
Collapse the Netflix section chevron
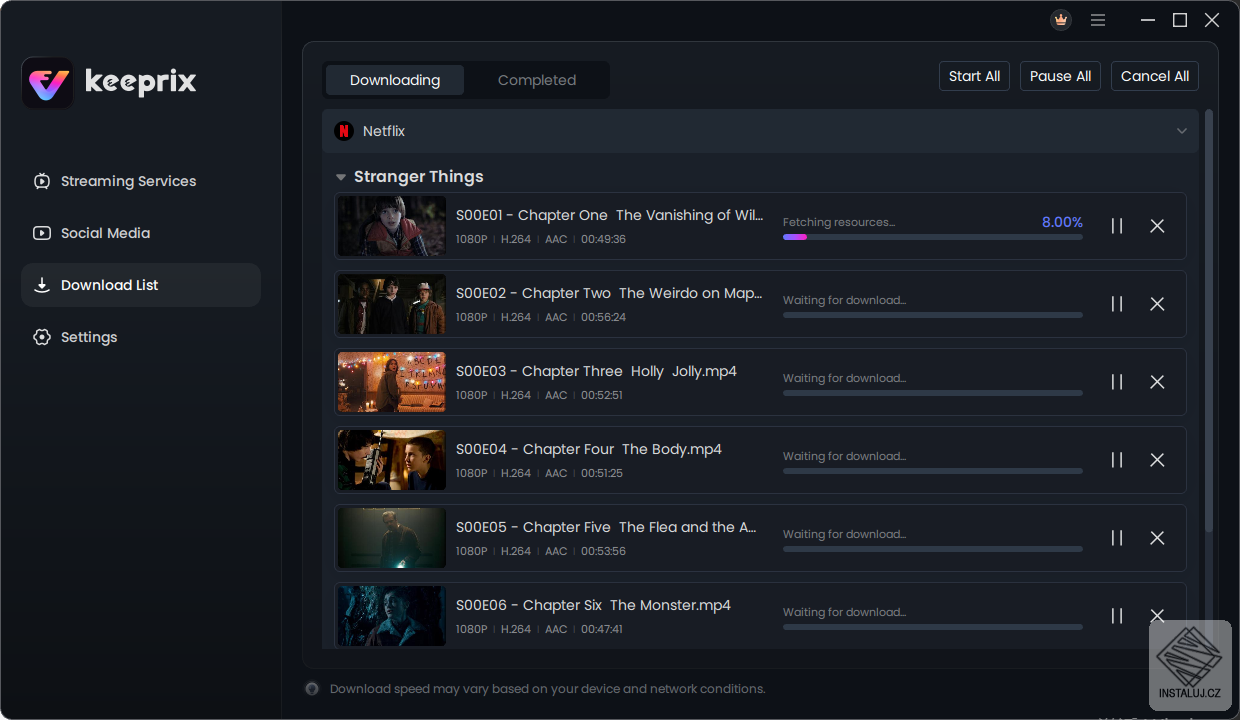(1182, 131)
